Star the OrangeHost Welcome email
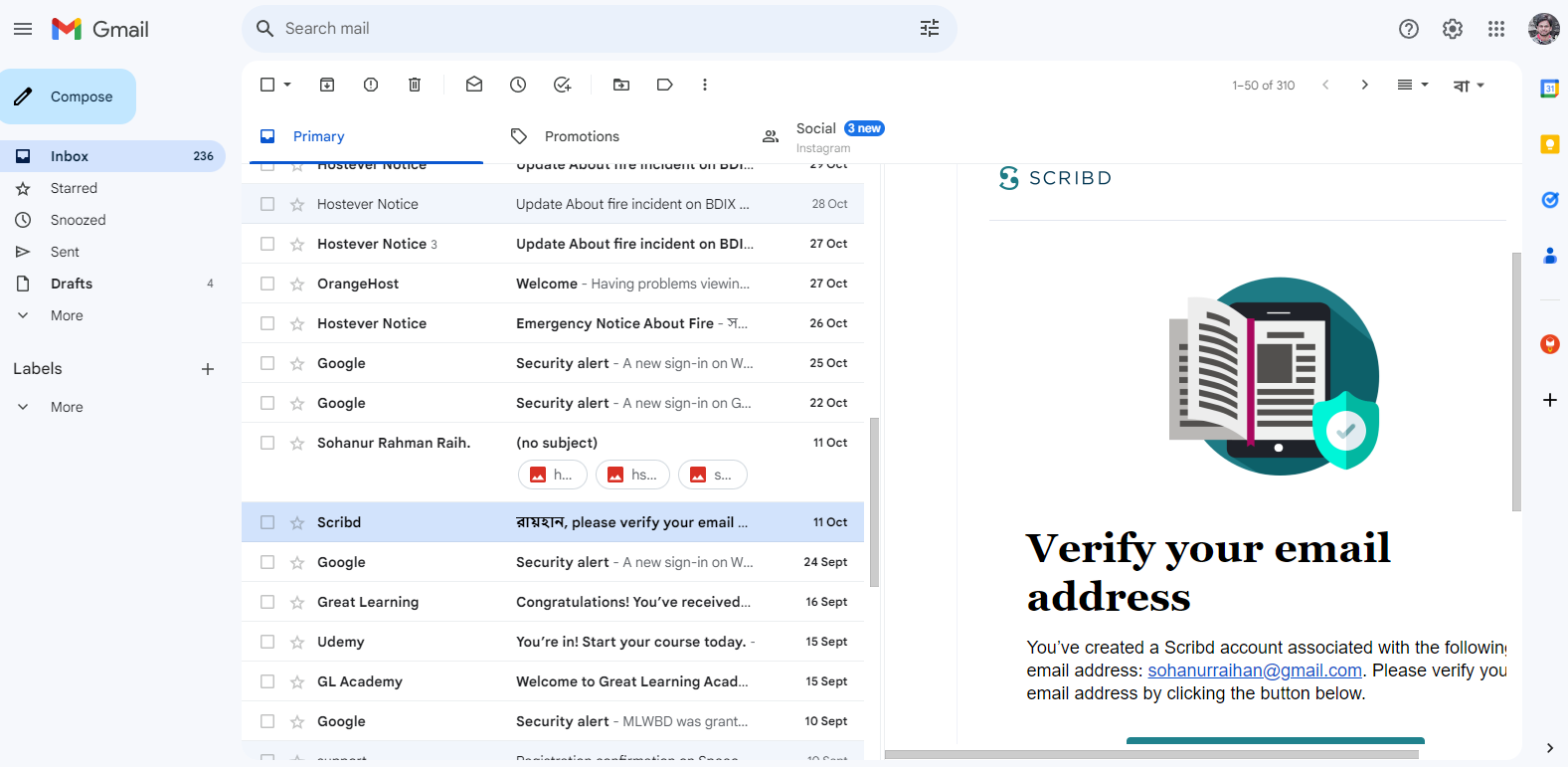The width and height of the screenshot is (1568, 767). [x=297, y=284]
